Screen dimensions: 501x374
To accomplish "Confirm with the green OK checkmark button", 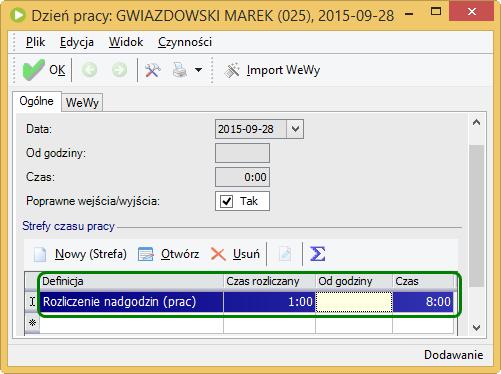I will [x=44, y=70].
